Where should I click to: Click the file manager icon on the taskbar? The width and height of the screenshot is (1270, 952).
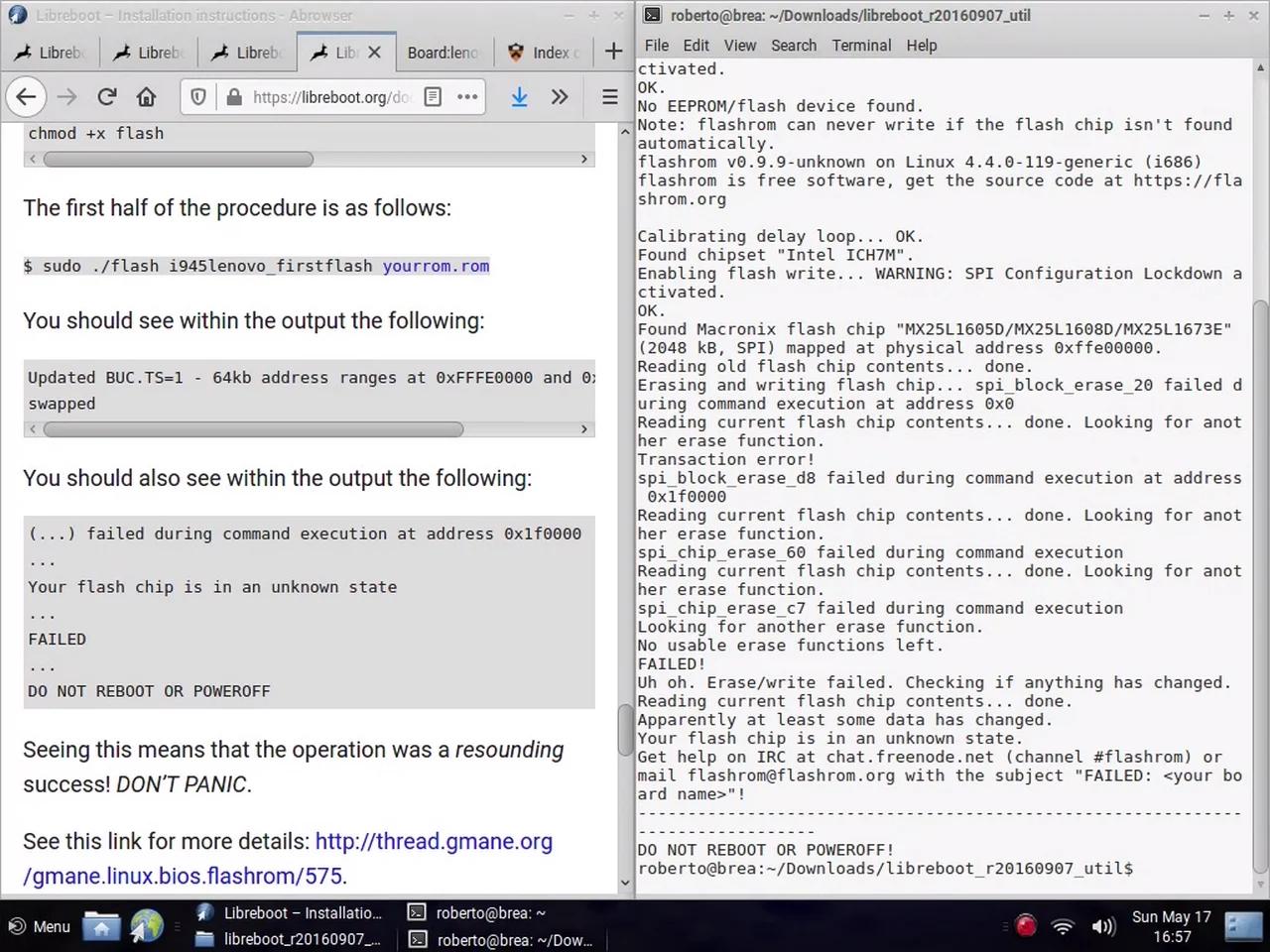point(100,926)
